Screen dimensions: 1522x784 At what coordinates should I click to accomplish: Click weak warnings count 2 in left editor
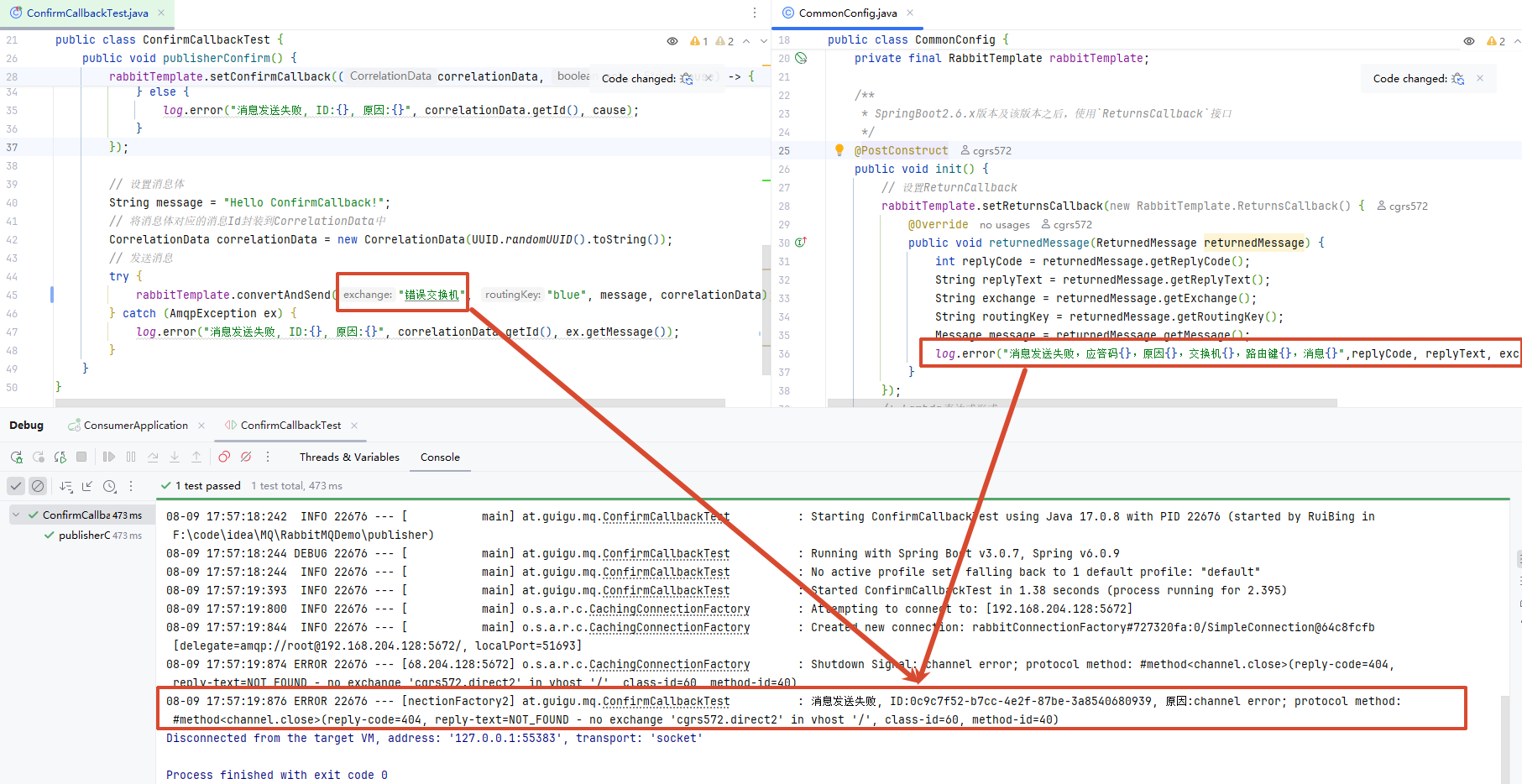(724, 41)
